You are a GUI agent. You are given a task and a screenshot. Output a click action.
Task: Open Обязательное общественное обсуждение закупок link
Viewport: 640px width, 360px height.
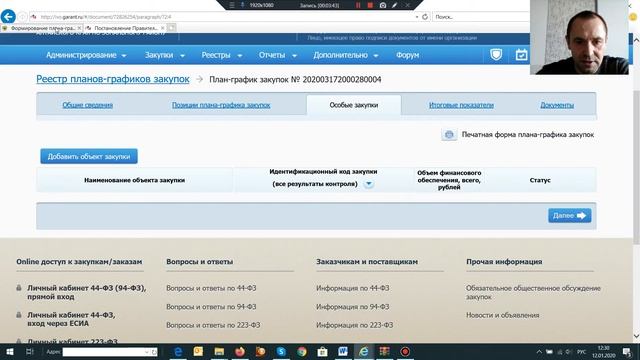click(533, 292)
